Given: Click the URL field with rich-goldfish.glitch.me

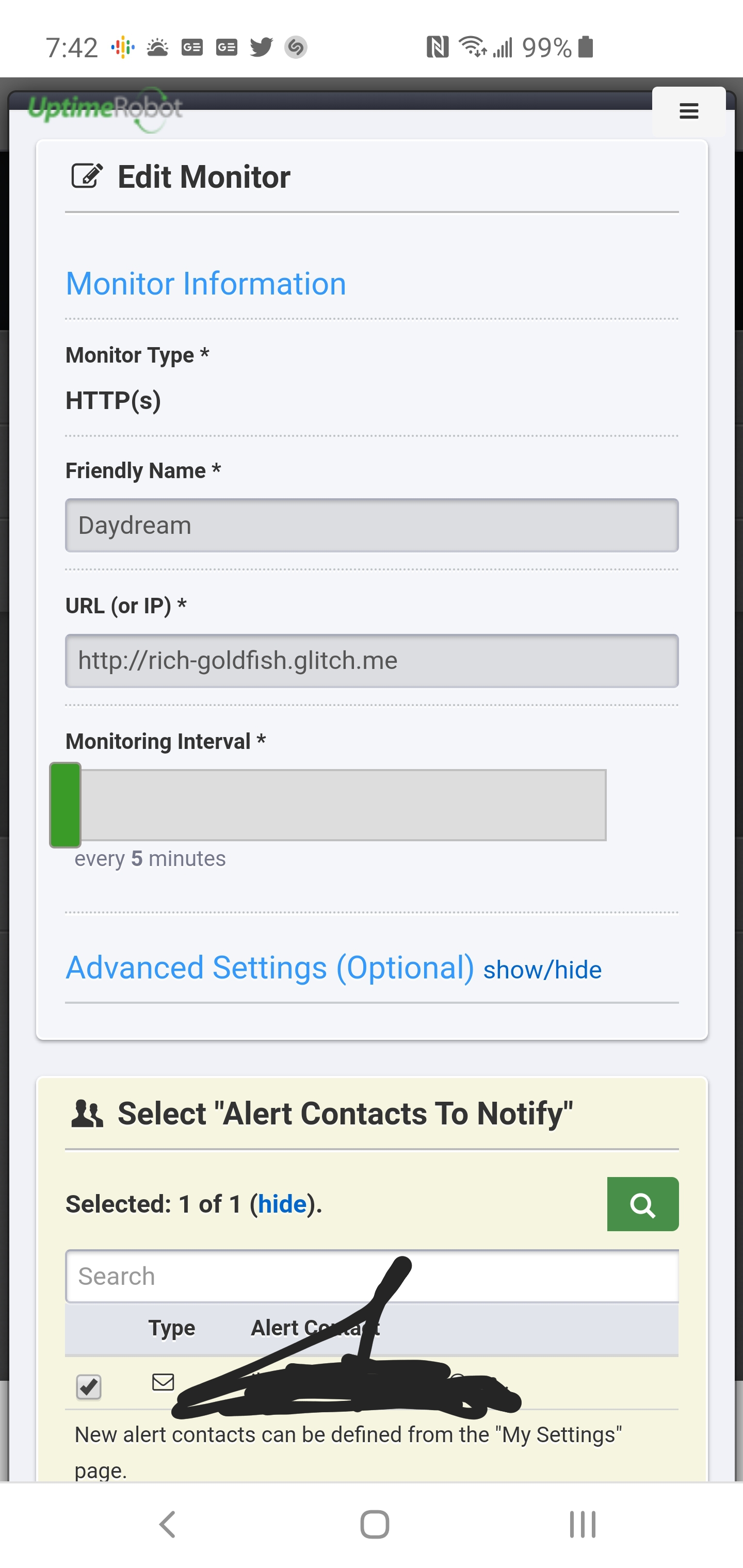Looking at the screenshot, I should point(372,660).
